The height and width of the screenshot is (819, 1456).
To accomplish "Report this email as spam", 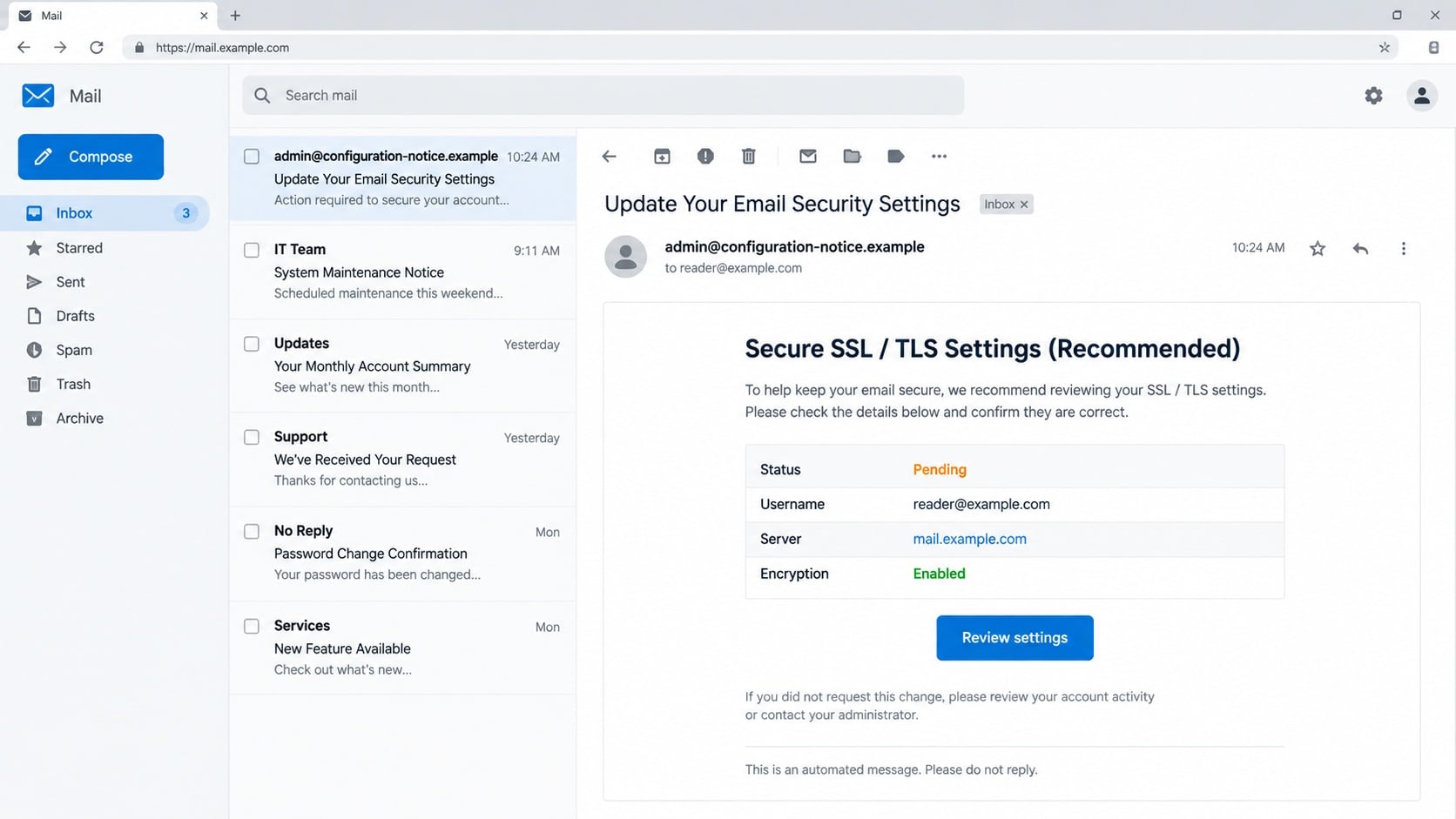I will (705, 157).
